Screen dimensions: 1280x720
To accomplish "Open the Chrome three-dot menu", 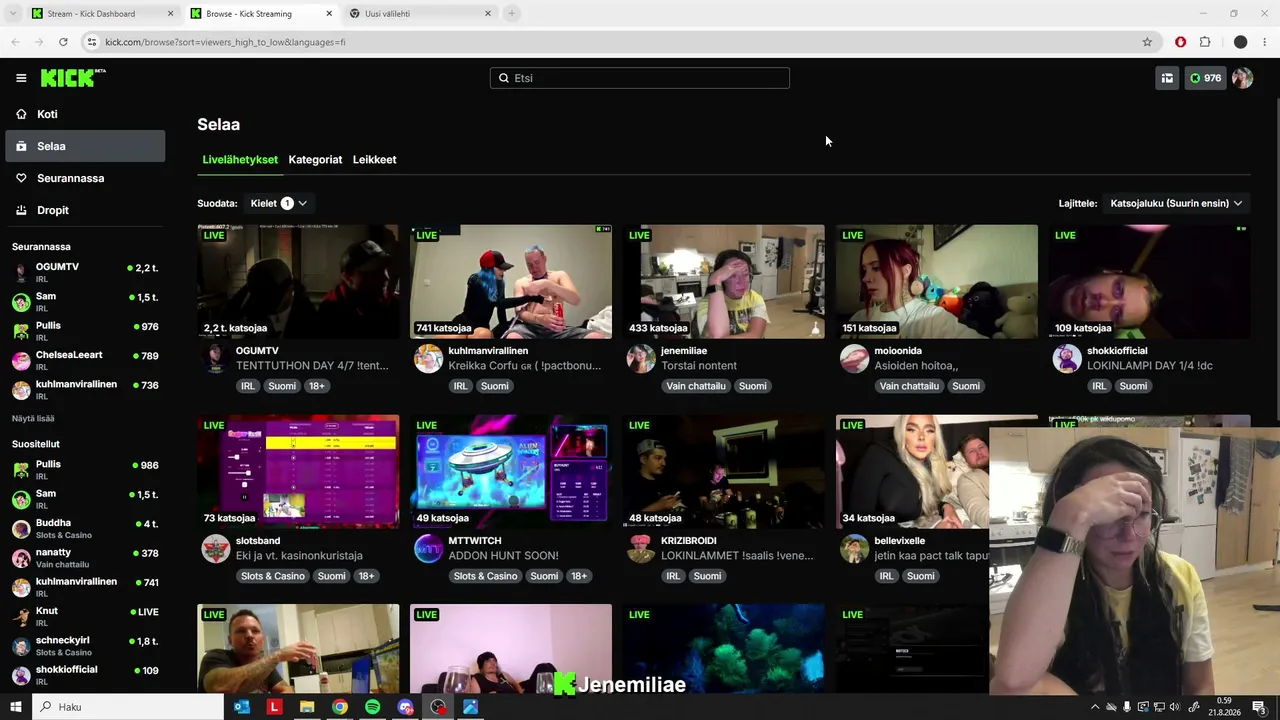I will 1265,42.
